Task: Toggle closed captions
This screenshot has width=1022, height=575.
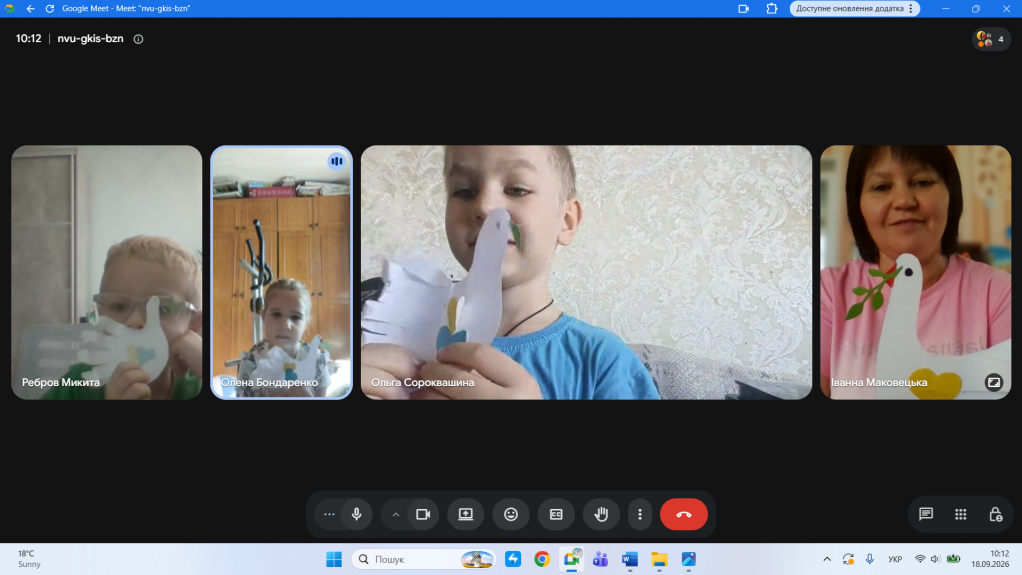Action: 556,514
